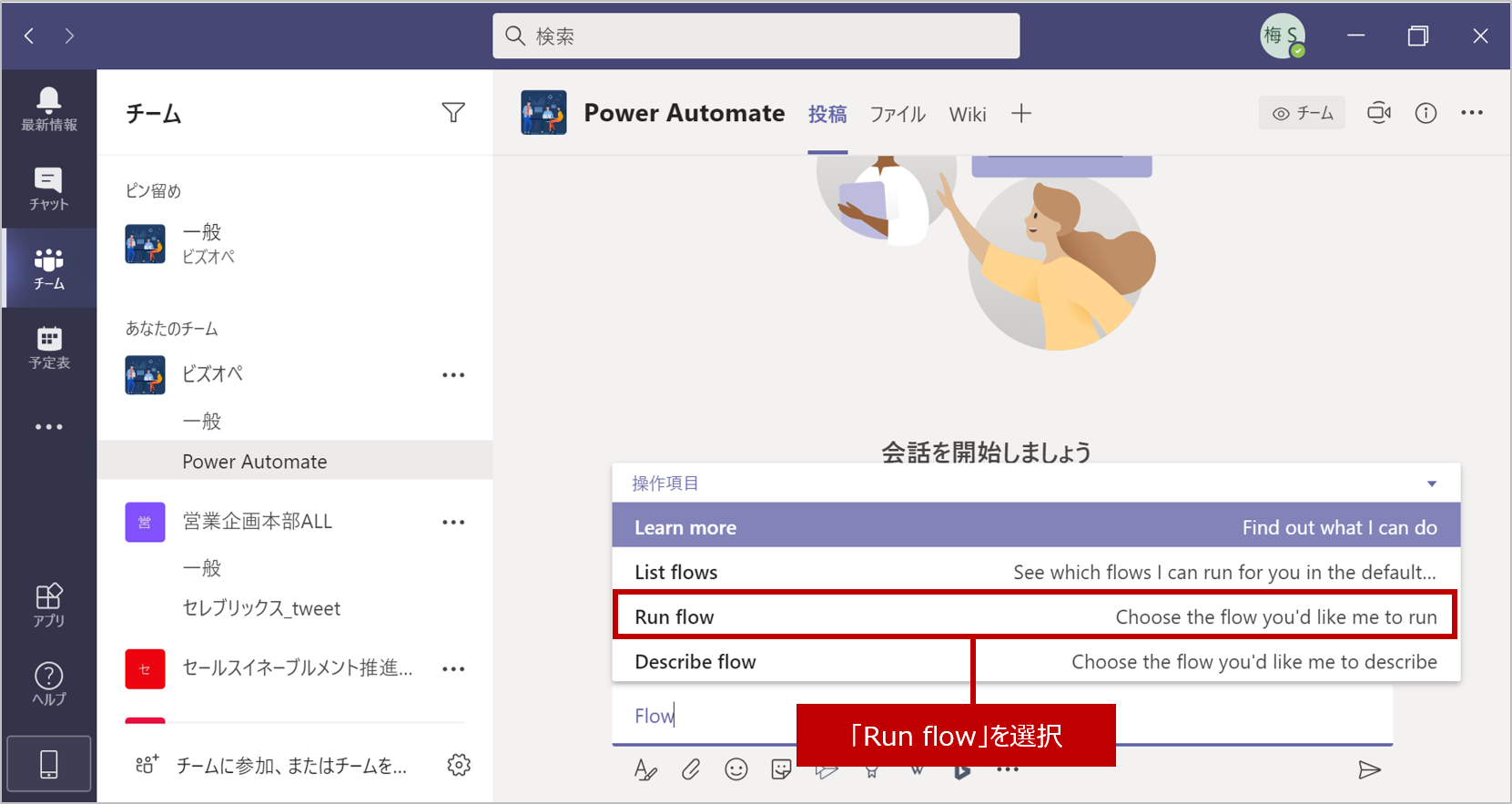
Task: Click the message box containing Flow
Action: click(x=1002, y=716)
